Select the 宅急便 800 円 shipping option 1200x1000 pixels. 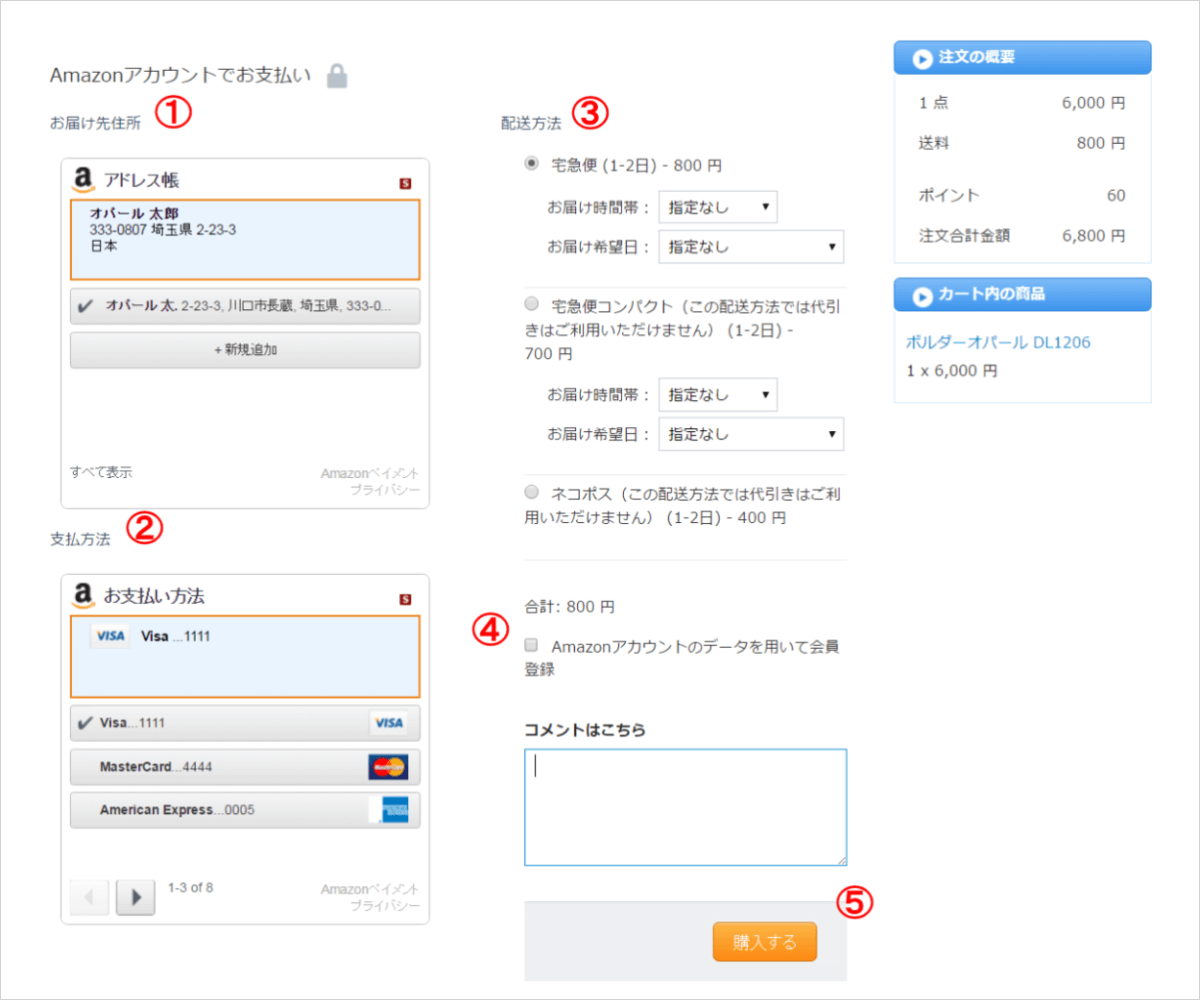click(x=532, y=163)
